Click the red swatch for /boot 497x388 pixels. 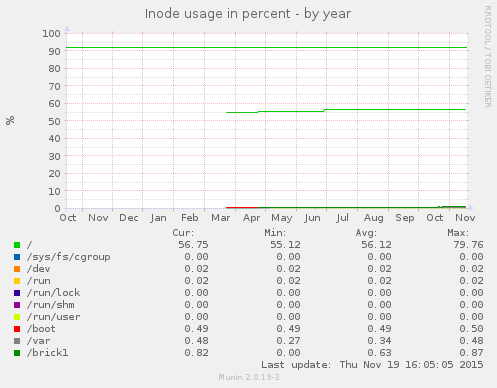point(17,329)
